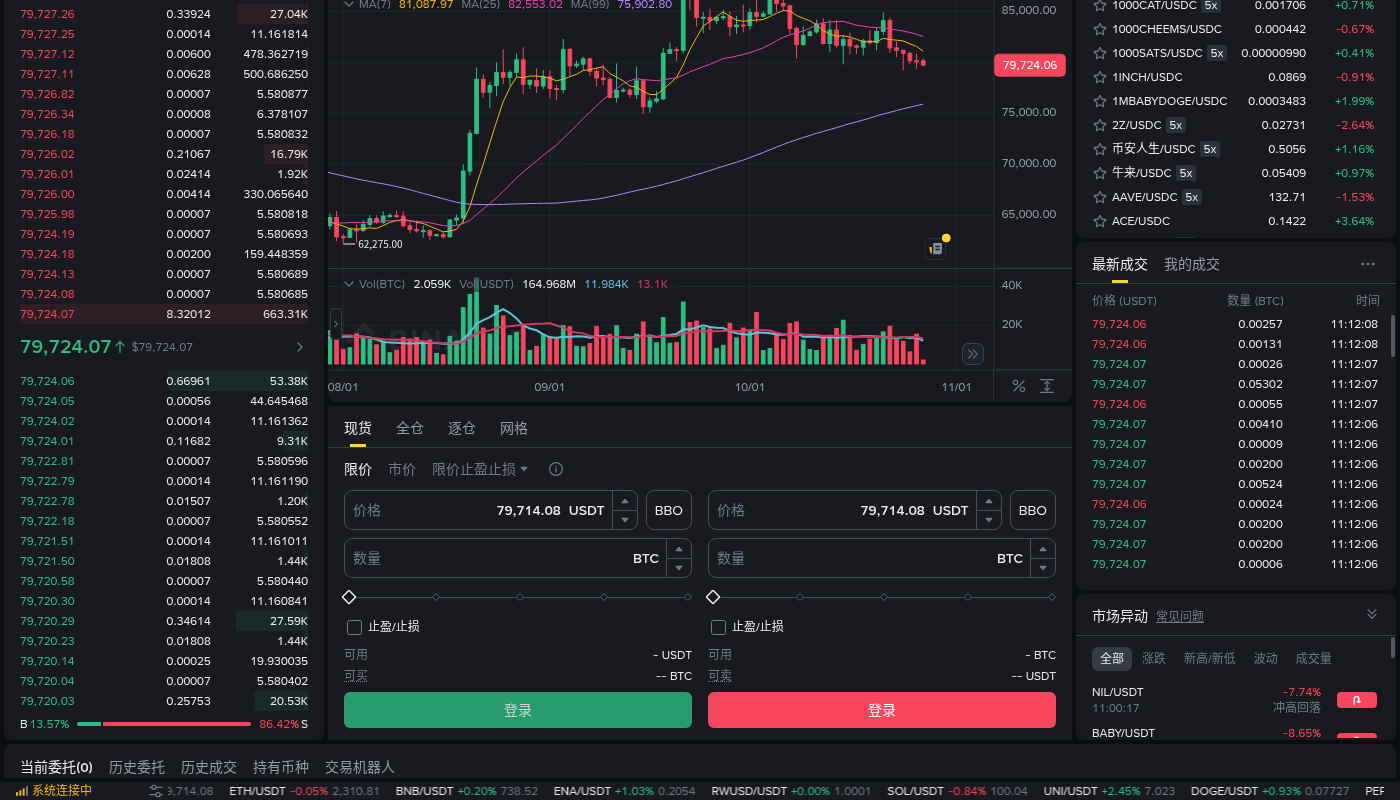Open the 网格 grid trading tab

tap(514, 428)
